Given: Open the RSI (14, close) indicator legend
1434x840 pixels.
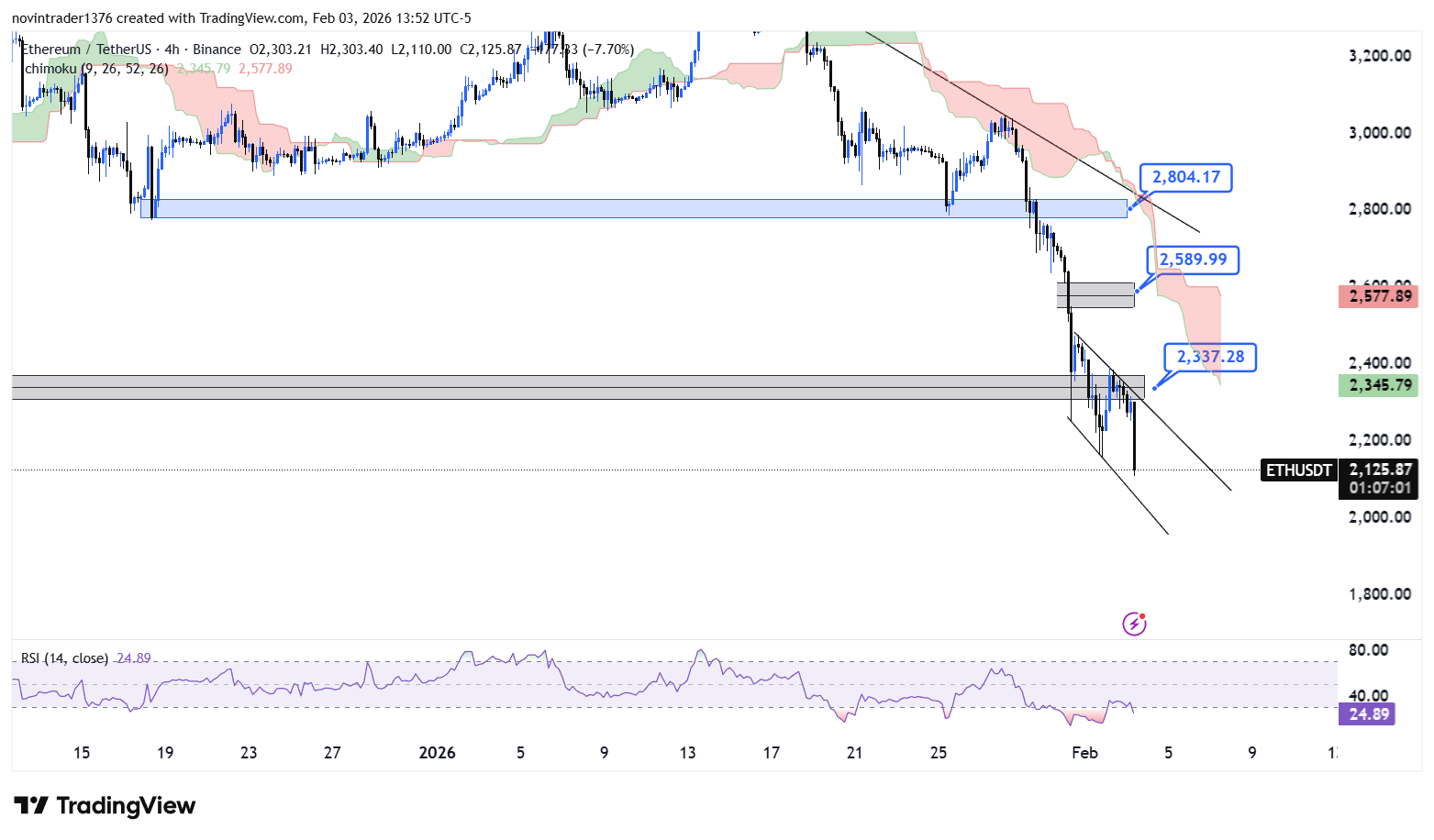Looking at the screenshot, I should pos(64,658).
